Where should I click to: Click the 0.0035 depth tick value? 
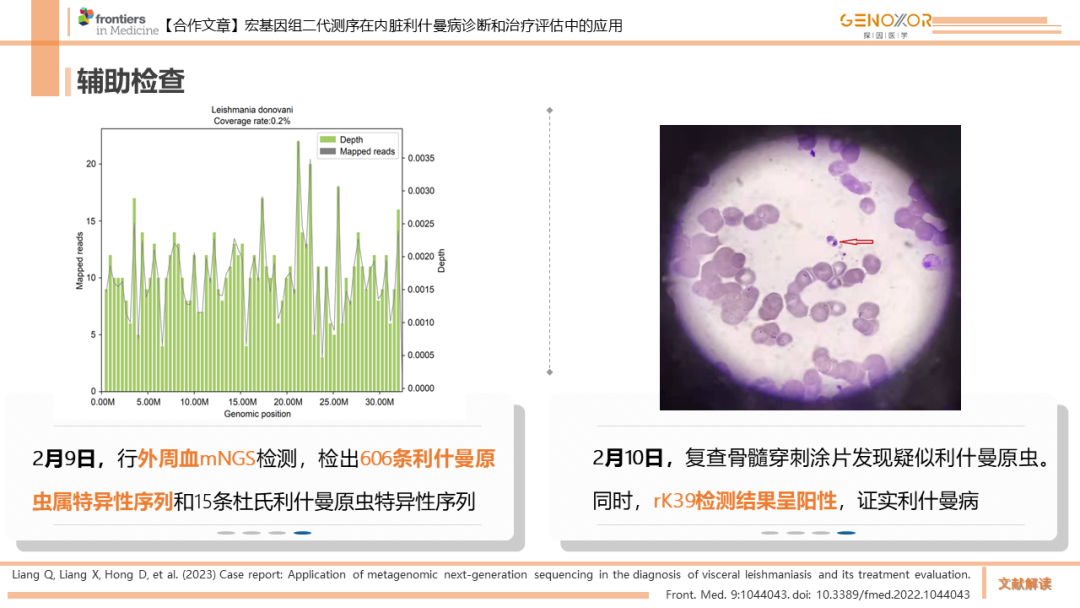click(421, 158)
